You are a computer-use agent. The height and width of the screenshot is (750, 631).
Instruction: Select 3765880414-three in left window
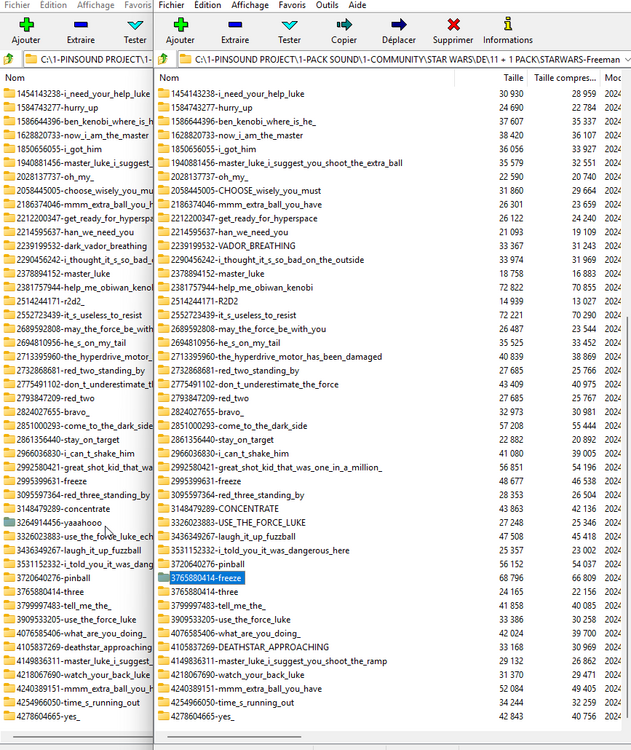pos(50,592)
